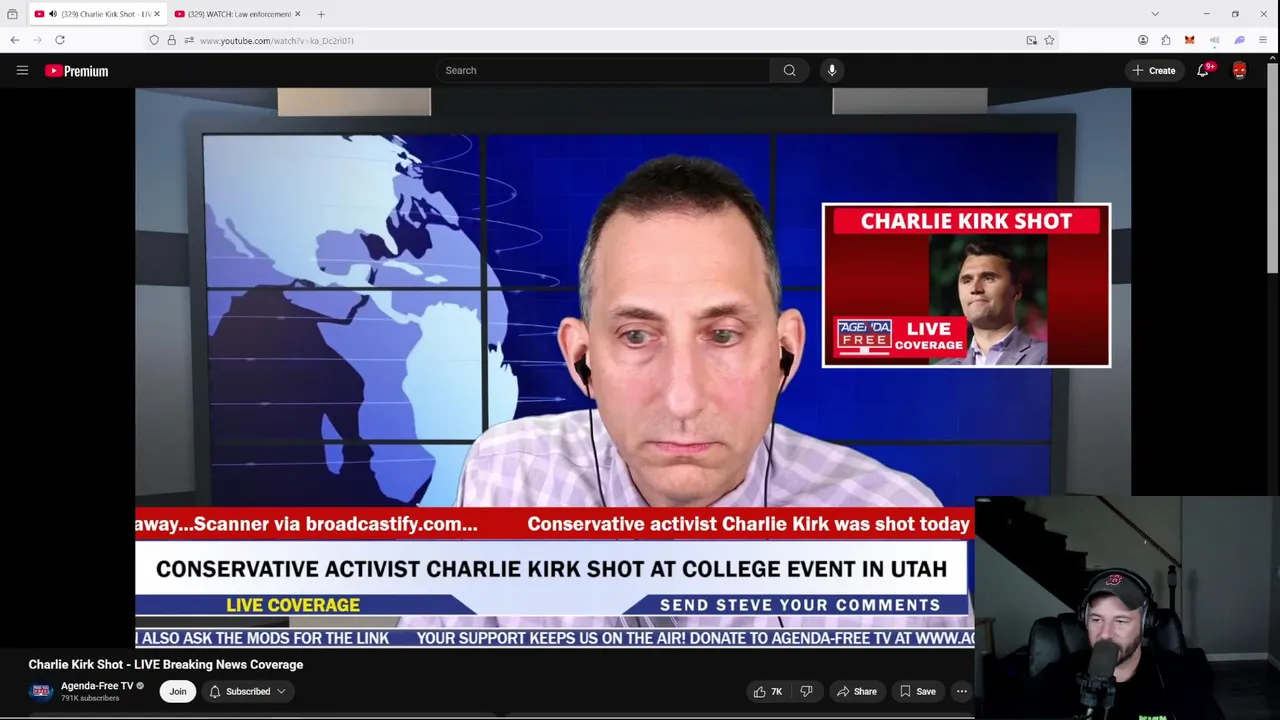Reload the current page
This screenshot has height=720, width=1280.
click(60, 40)
